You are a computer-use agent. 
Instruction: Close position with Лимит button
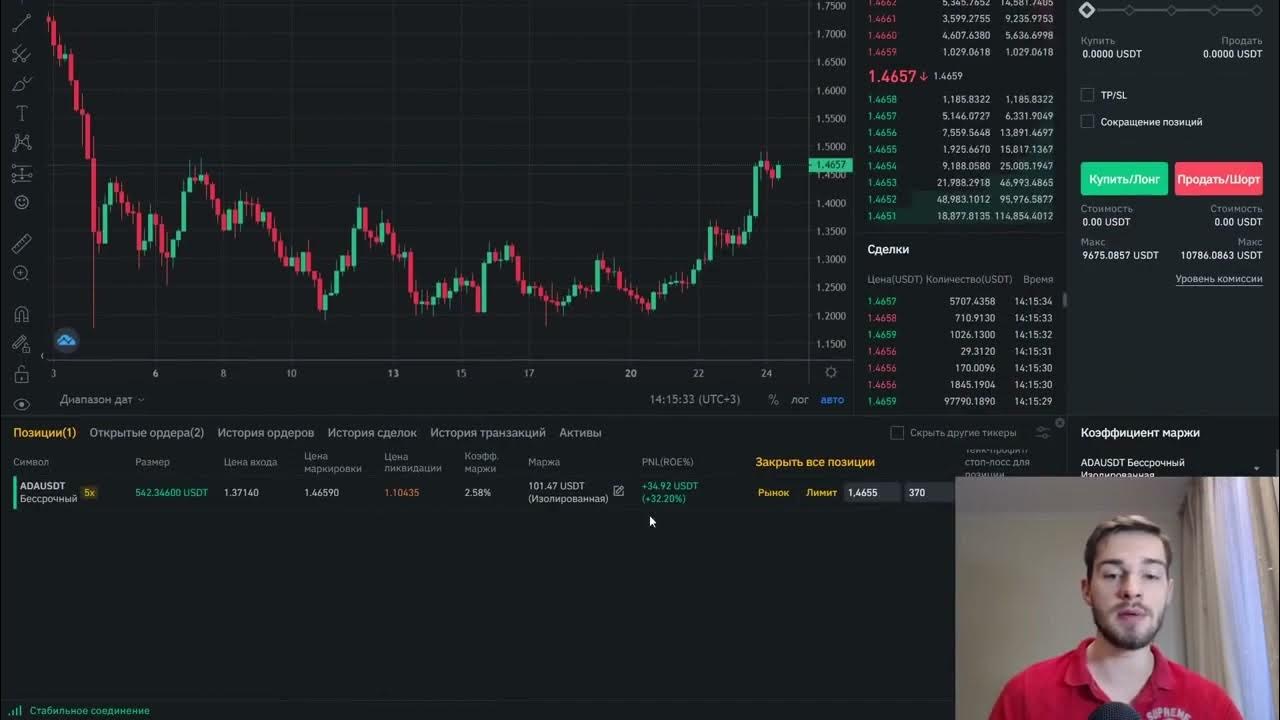[x=821, y=492]
